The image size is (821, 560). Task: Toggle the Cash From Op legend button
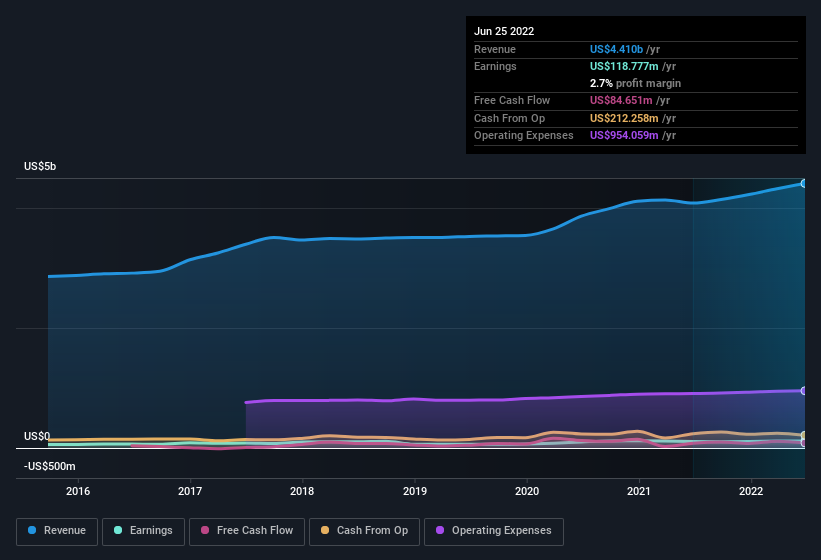pyautogui.click(x=364, y=531)
